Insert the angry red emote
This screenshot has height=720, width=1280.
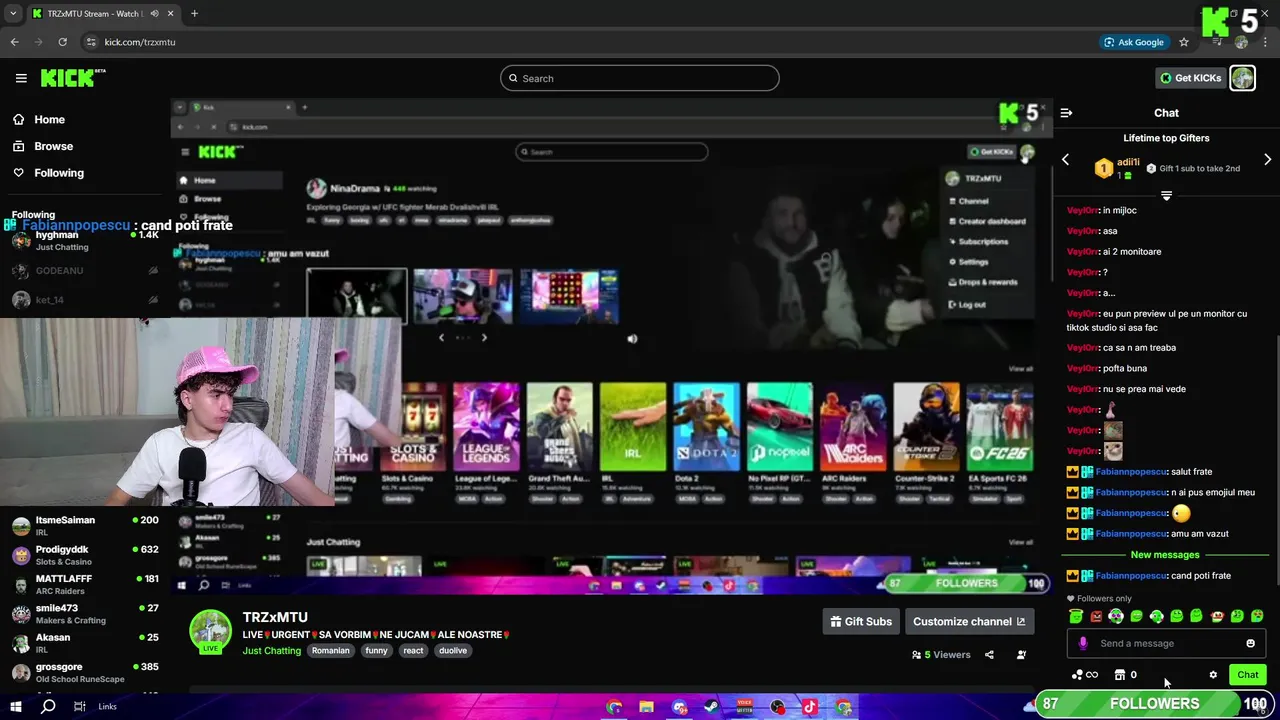click(x=1096, y=616)
